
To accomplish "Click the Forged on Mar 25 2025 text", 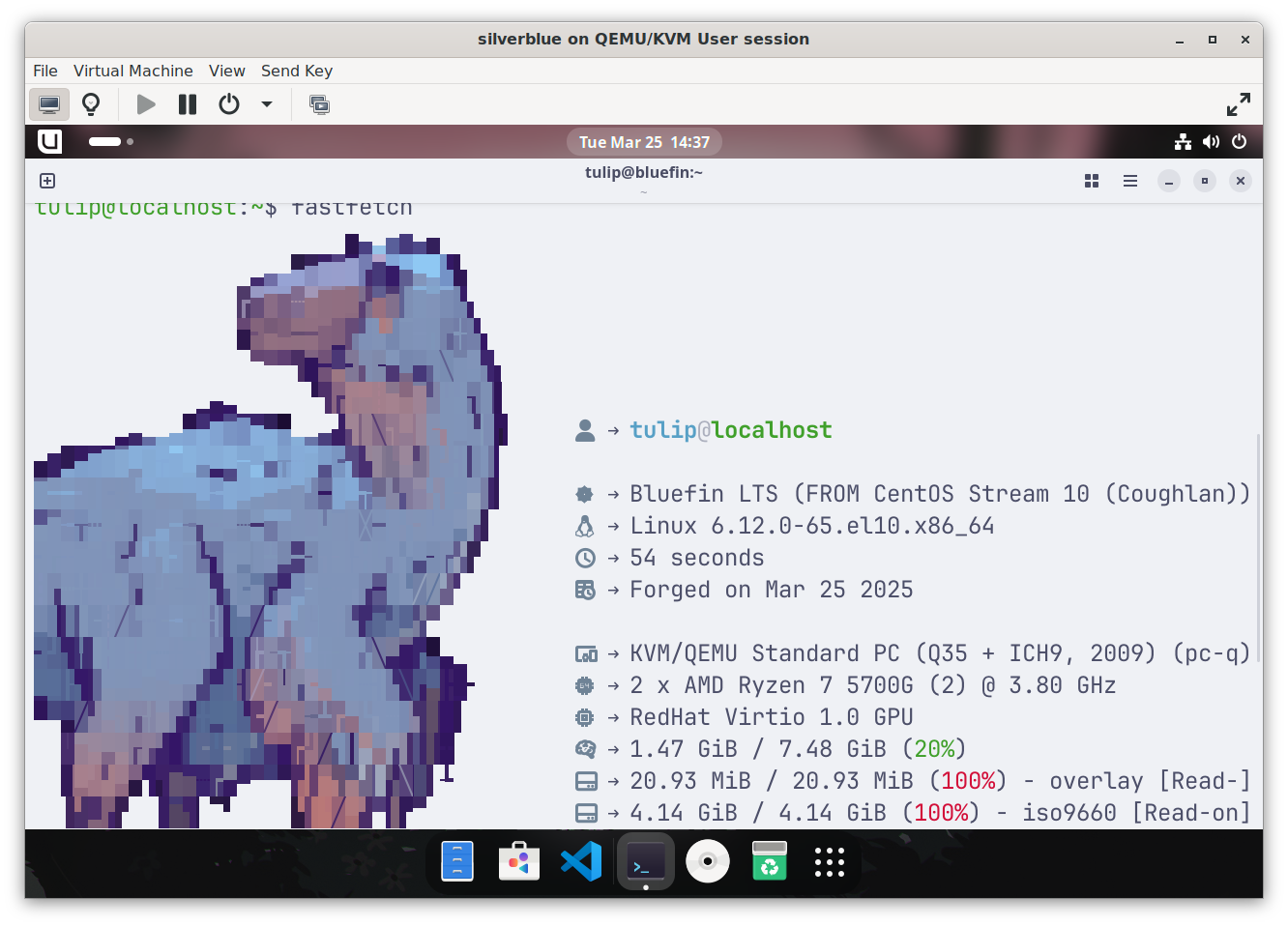I will [x=772, y=590].
